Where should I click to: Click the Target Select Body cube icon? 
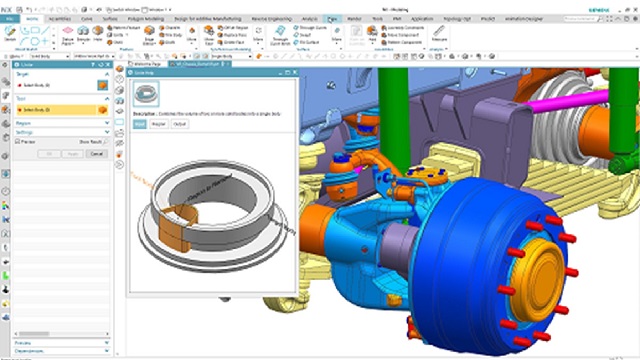point(102,85)
